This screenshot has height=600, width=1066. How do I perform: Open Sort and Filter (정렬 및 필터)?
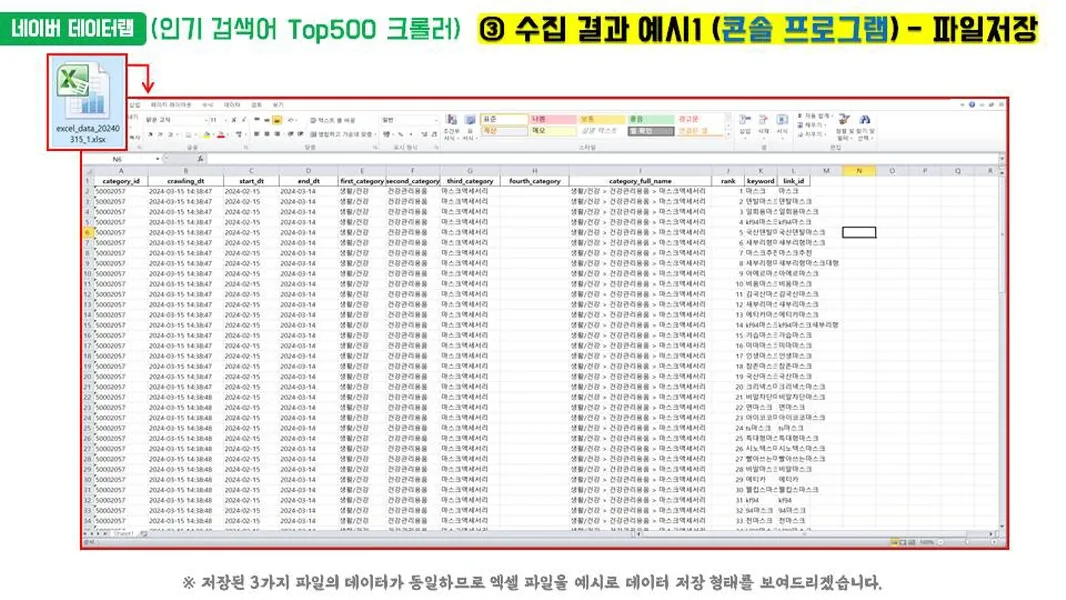844,127
